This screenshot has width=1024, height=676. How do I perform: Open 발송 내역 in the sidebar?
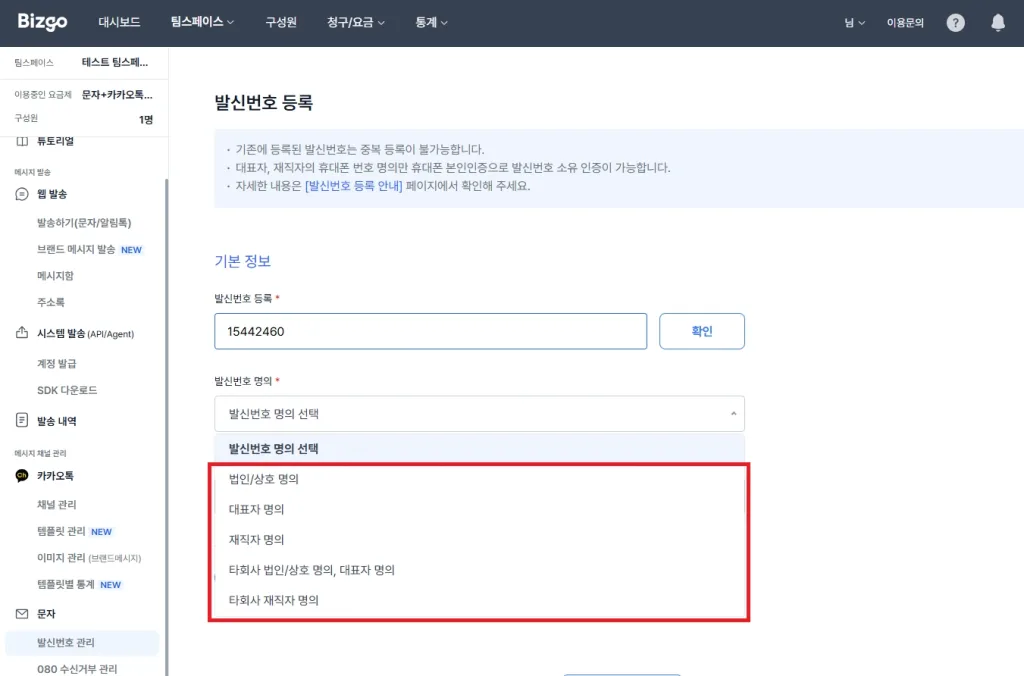[x=56, y=421]
